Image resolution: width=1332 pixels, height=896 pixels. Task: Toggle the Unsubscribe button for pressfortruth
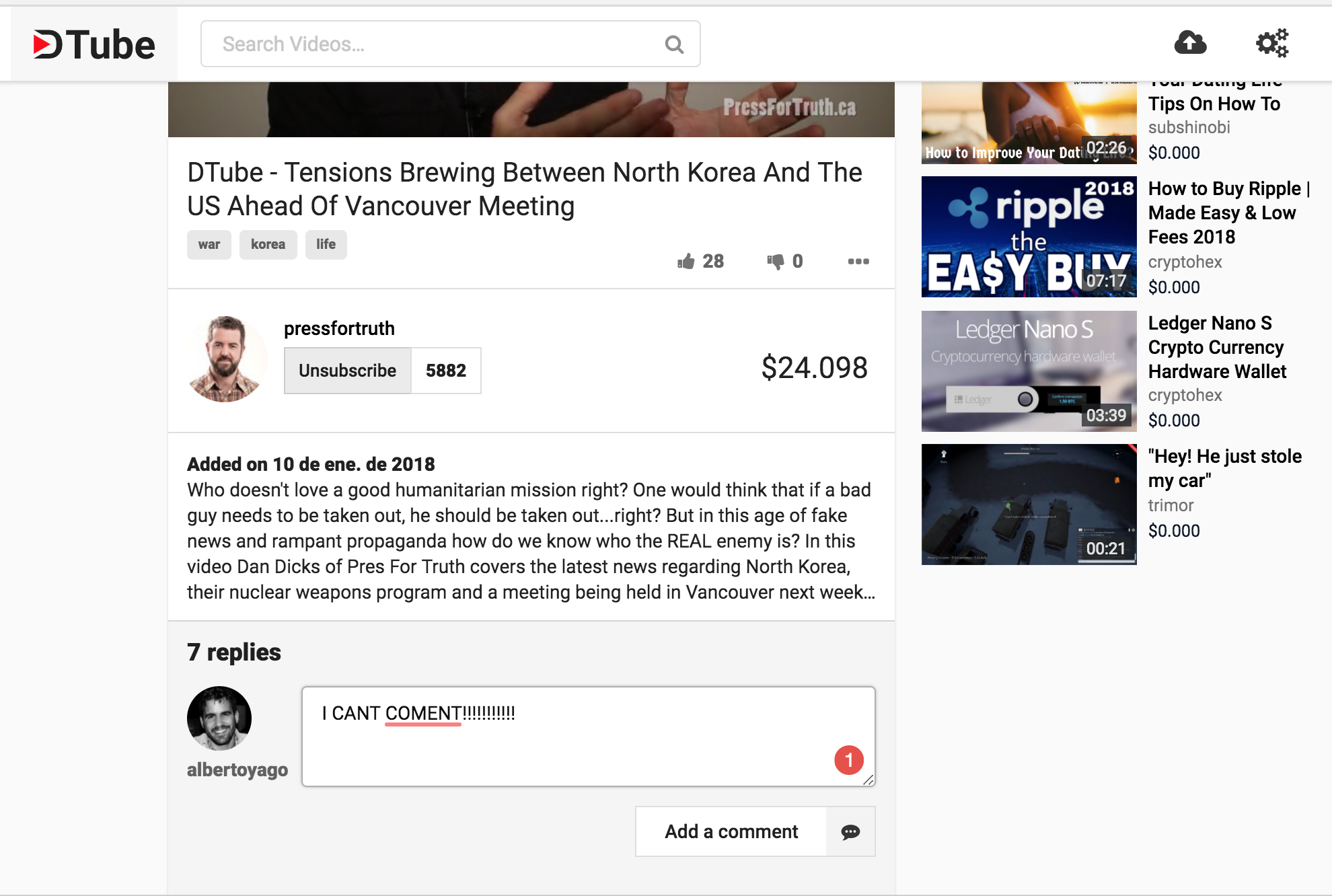pos(347,371)
